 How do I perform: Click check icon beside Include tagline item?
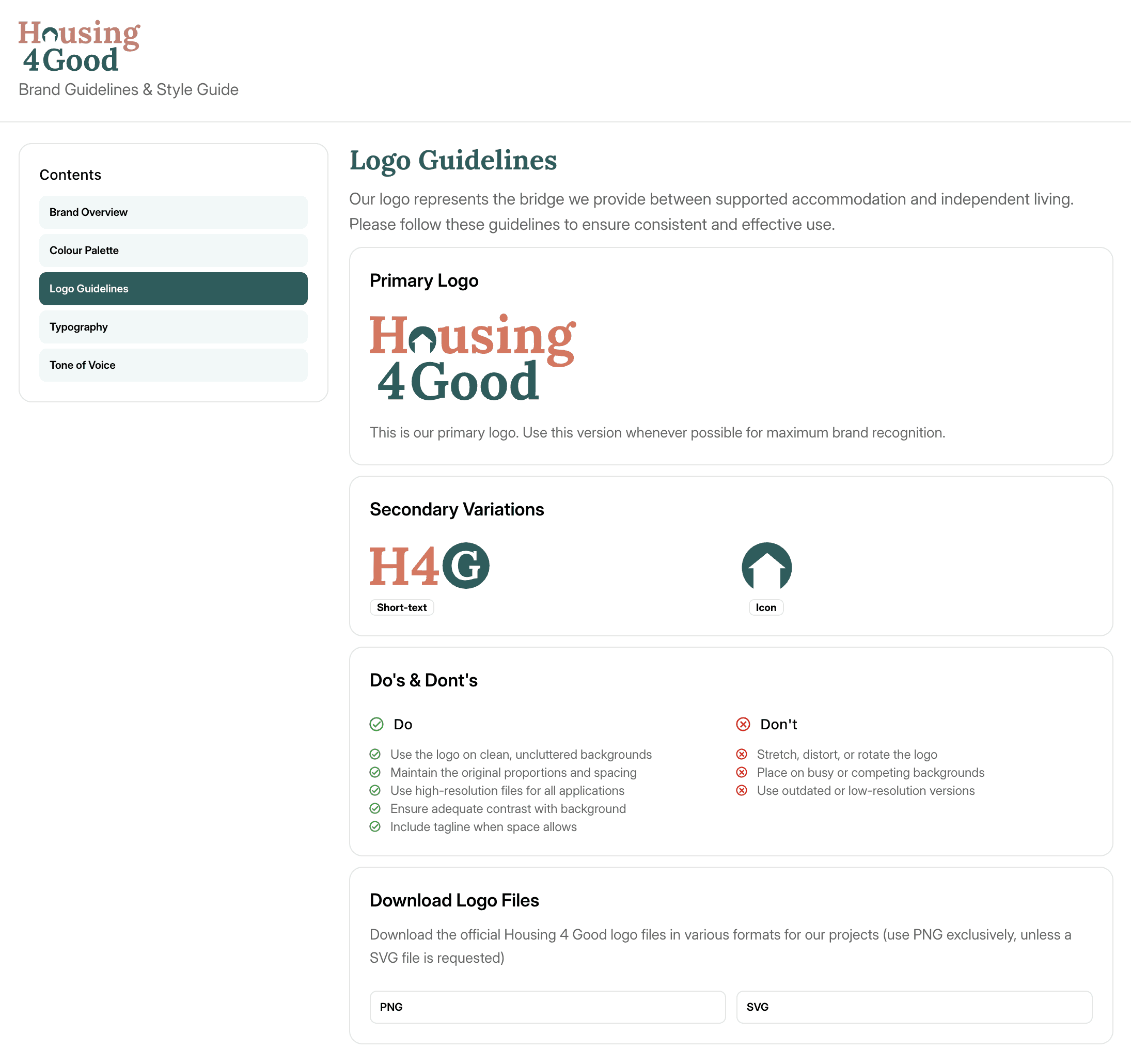(x=375, y=827)
